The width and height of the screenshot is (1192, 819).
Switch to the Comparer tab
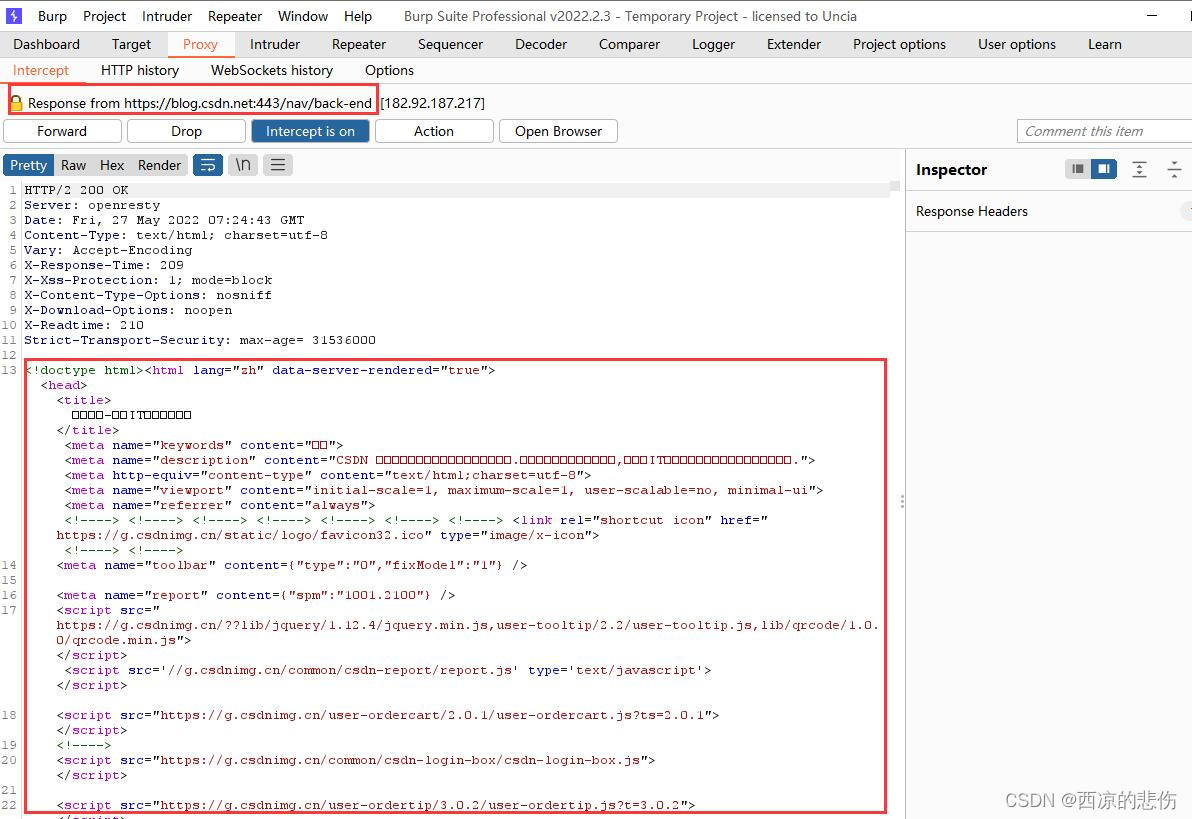coord(629,44)
